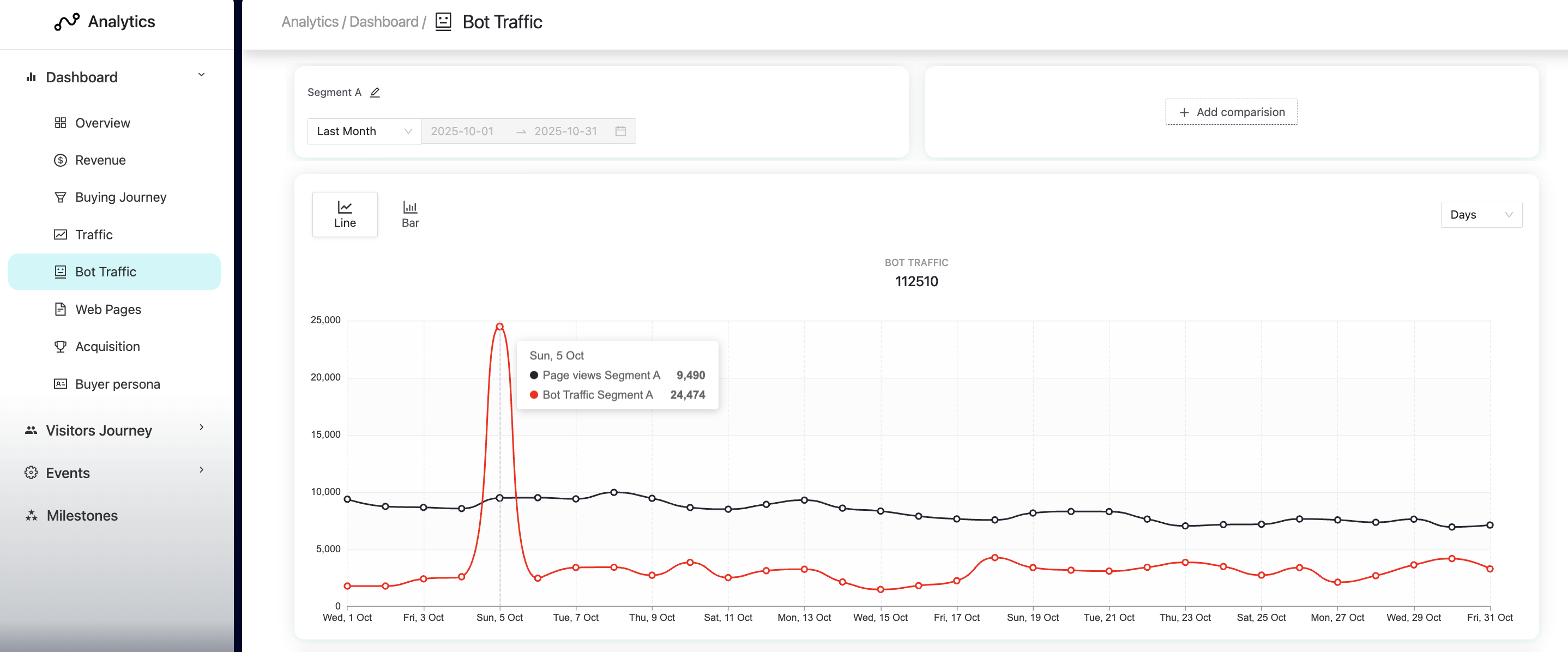Go to the Traffic page
Image resolution: width=1568 pixels, height=652 pixels.
coord(94,234)
